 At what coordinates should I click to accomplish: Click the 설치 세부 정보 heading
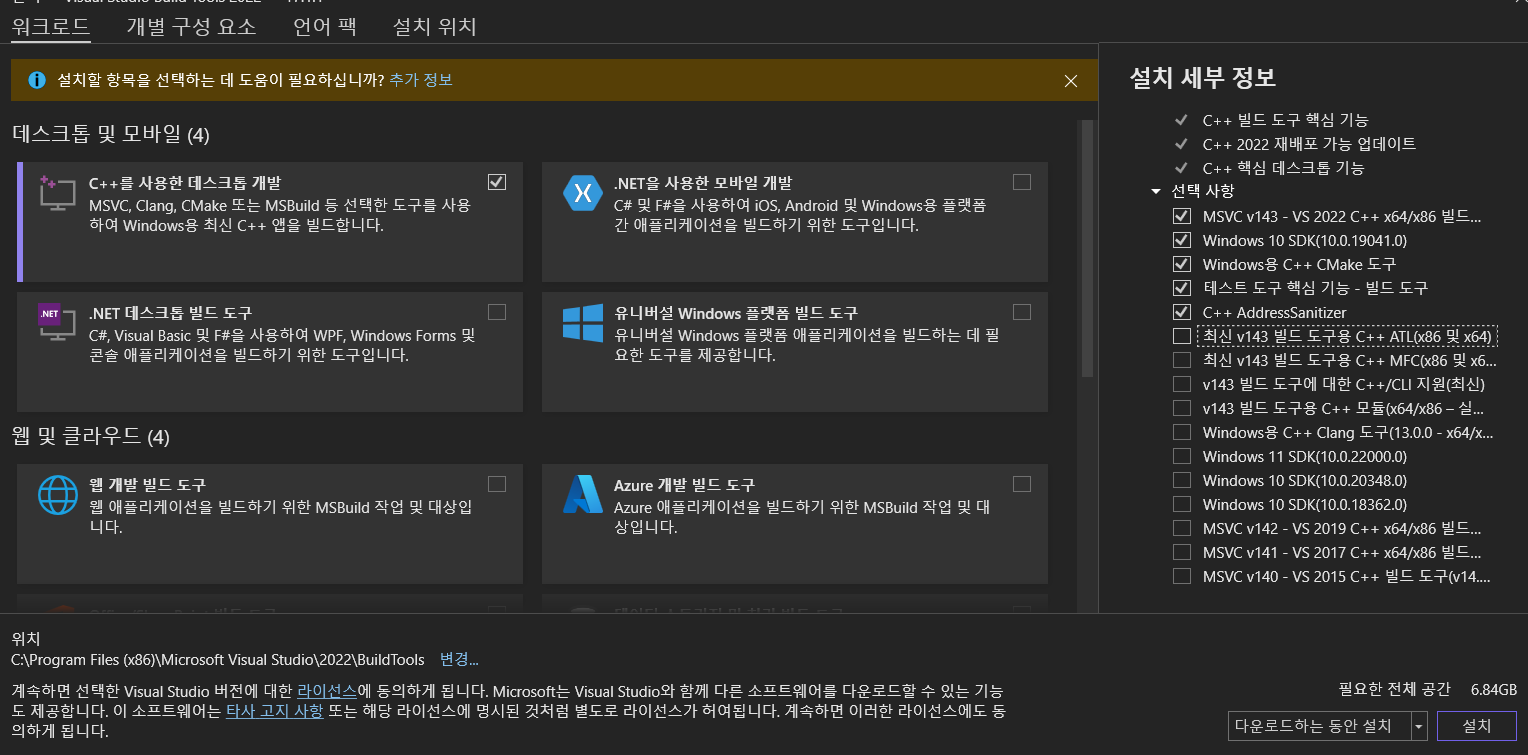click(x=1202, y=78)
